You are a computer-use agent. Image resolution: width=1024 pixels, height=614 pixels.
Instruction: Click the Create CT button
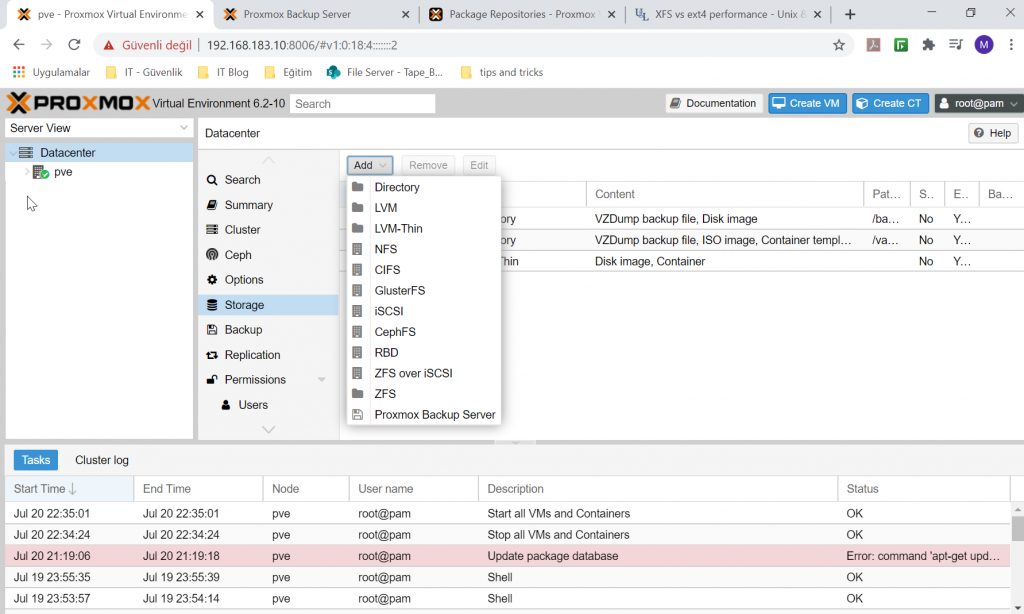click(890, 103)
